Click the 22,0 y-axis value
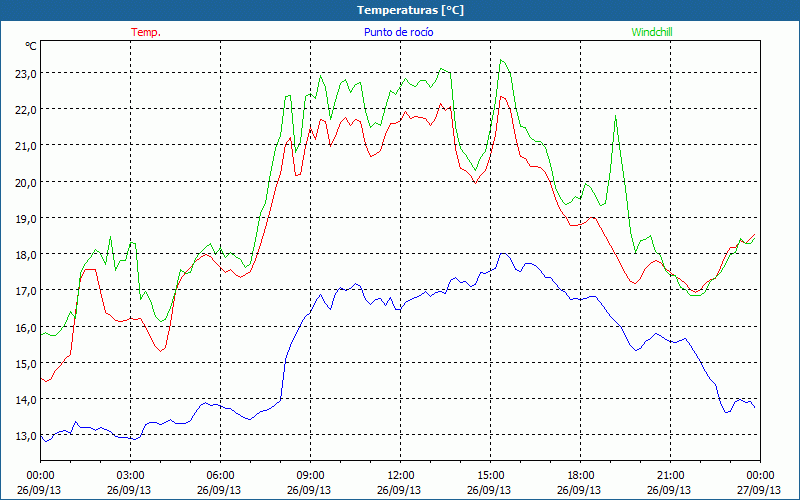This screenshot has width=800, height=500. (26, 110)
